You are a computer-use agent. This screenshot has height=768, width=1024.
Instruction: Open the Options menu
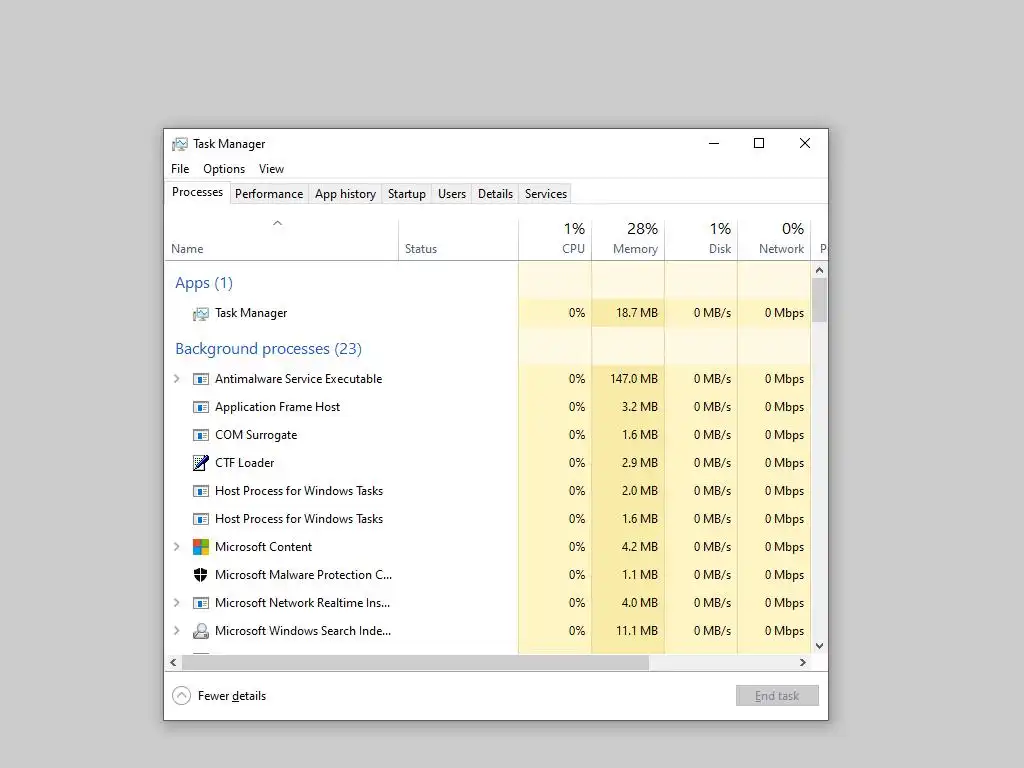pos(224,168)
